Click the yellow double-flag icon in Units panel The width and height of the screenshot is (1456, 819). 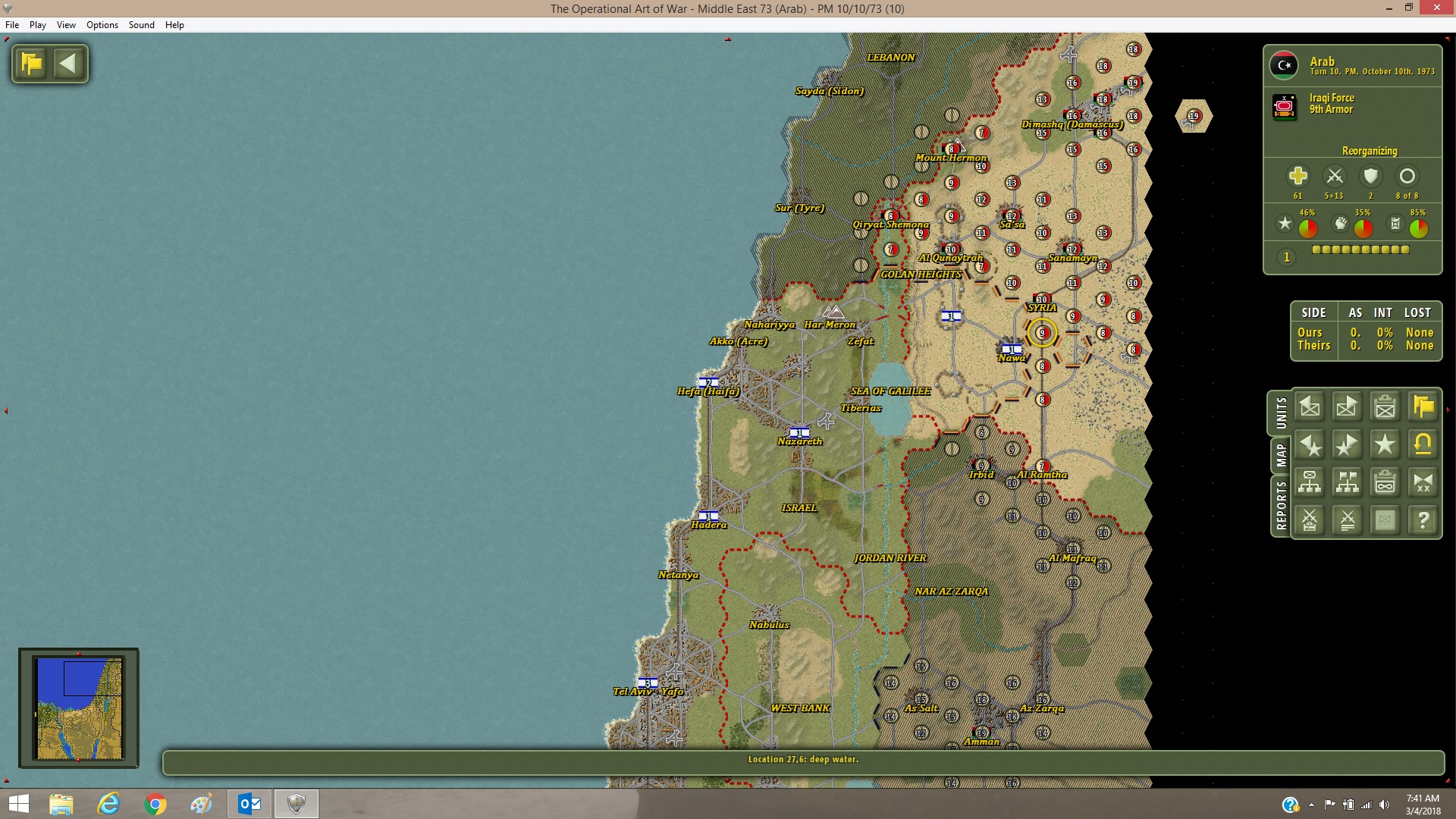(1423, 406)
